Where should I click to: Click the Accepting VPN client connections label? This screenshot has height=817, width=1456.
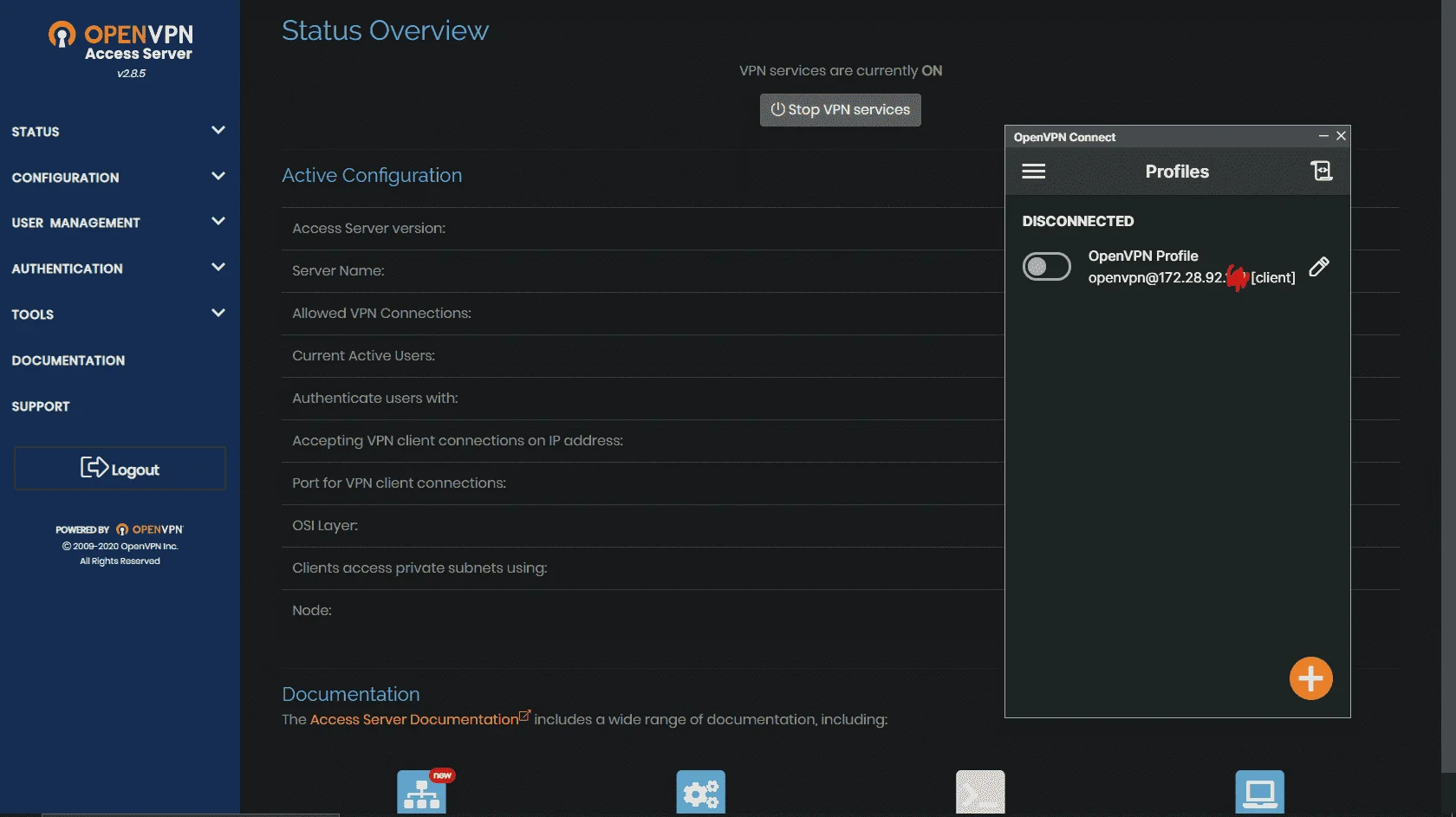457,441
